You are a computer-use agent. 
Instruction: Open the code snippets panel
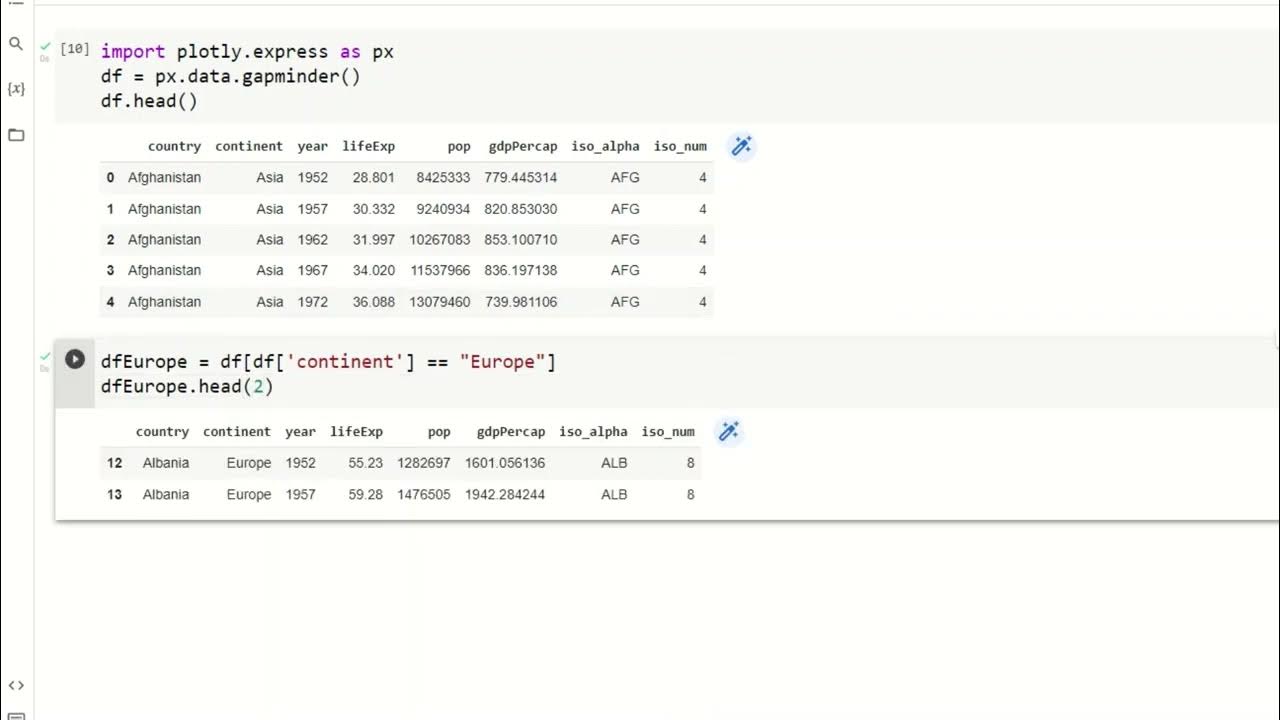coord(15,686)
